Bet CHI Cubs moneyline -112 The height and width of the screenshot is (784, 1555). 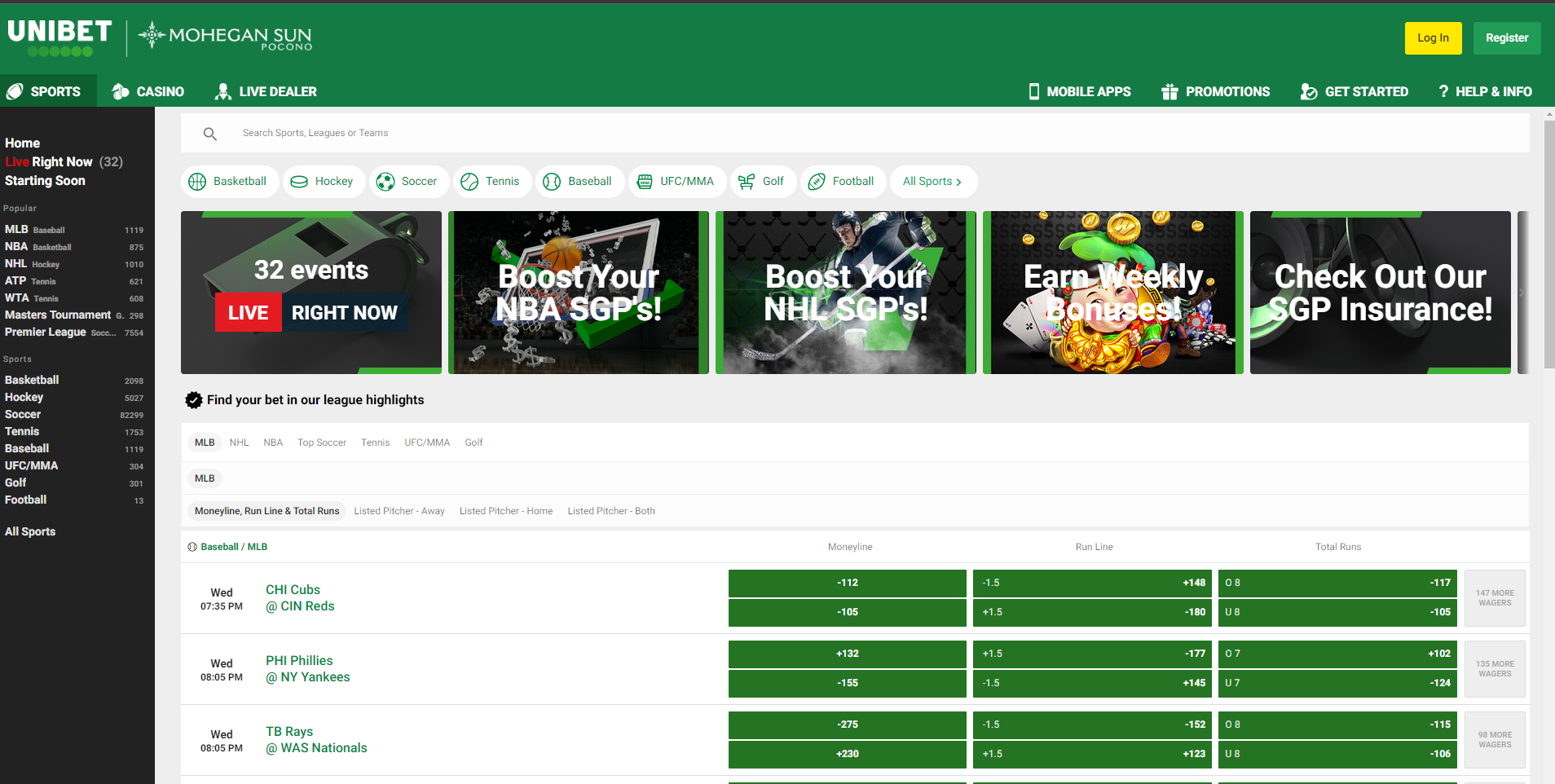[848, 584]
